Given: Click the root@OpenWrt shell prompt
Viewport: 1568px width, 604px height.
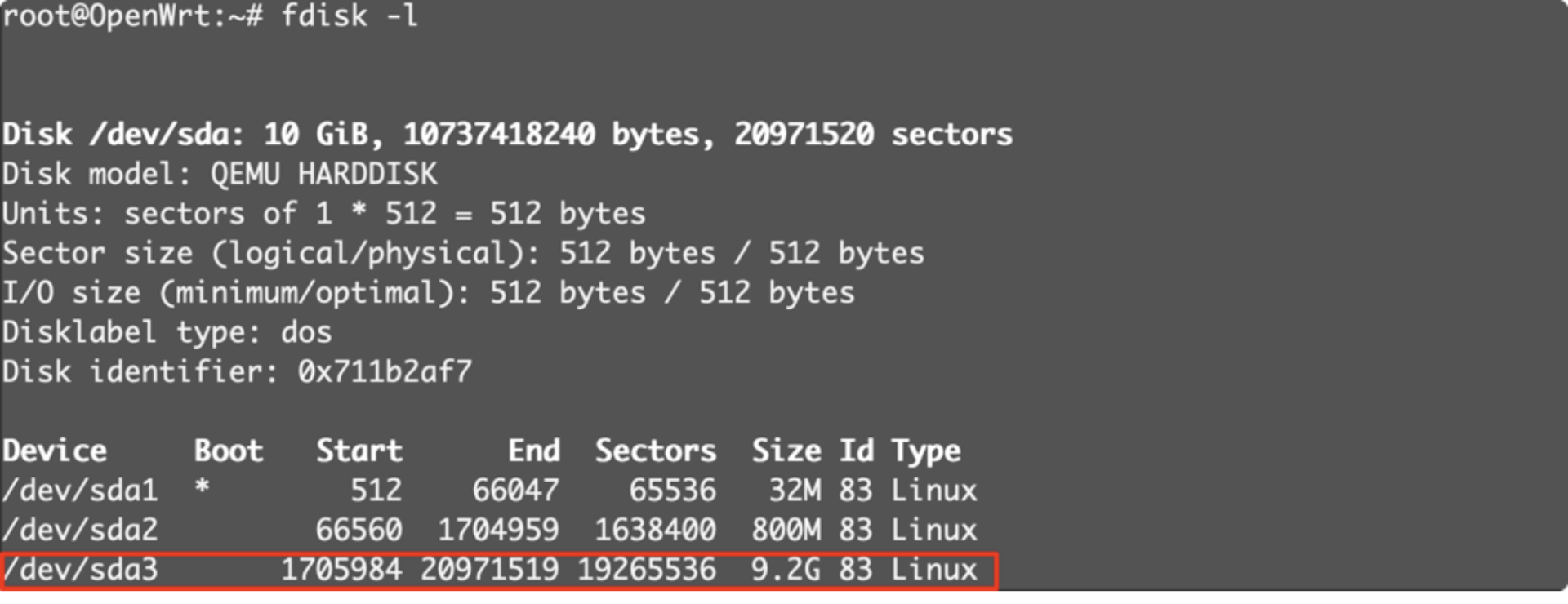Looking at the screenshot, I should pyautogui.click(x=132, y=16).
